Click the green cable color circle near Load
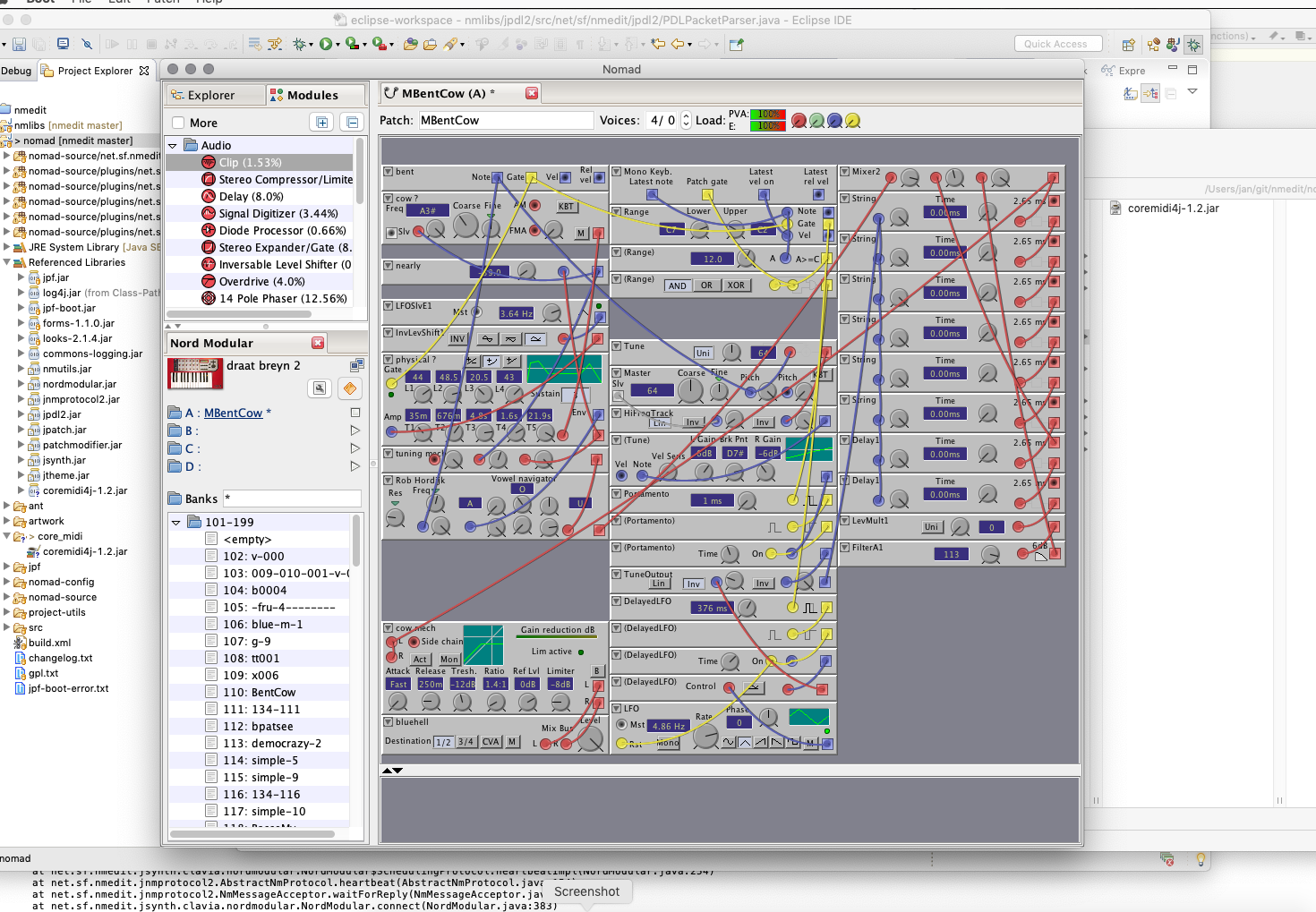The width and height of the screenshot is (1316, 912). [816, 120]
